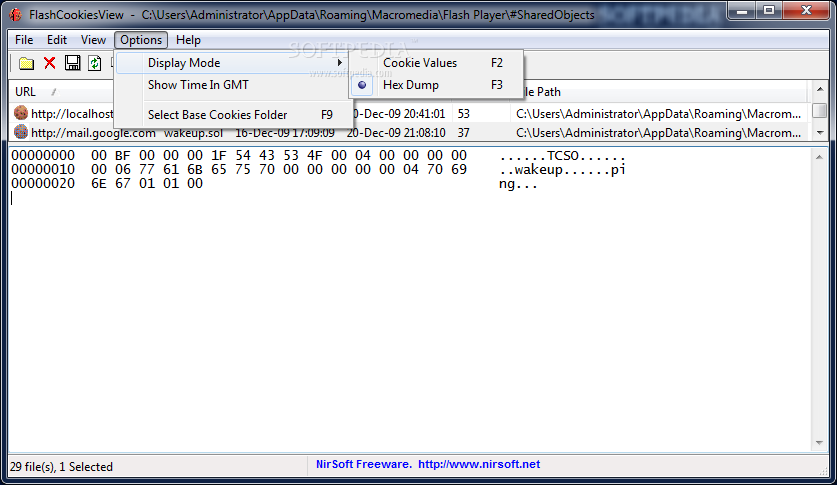Sort by the URL column header
Image resolution: width=837 pixels, height=485 pixels.
click(x=61, y=92)
